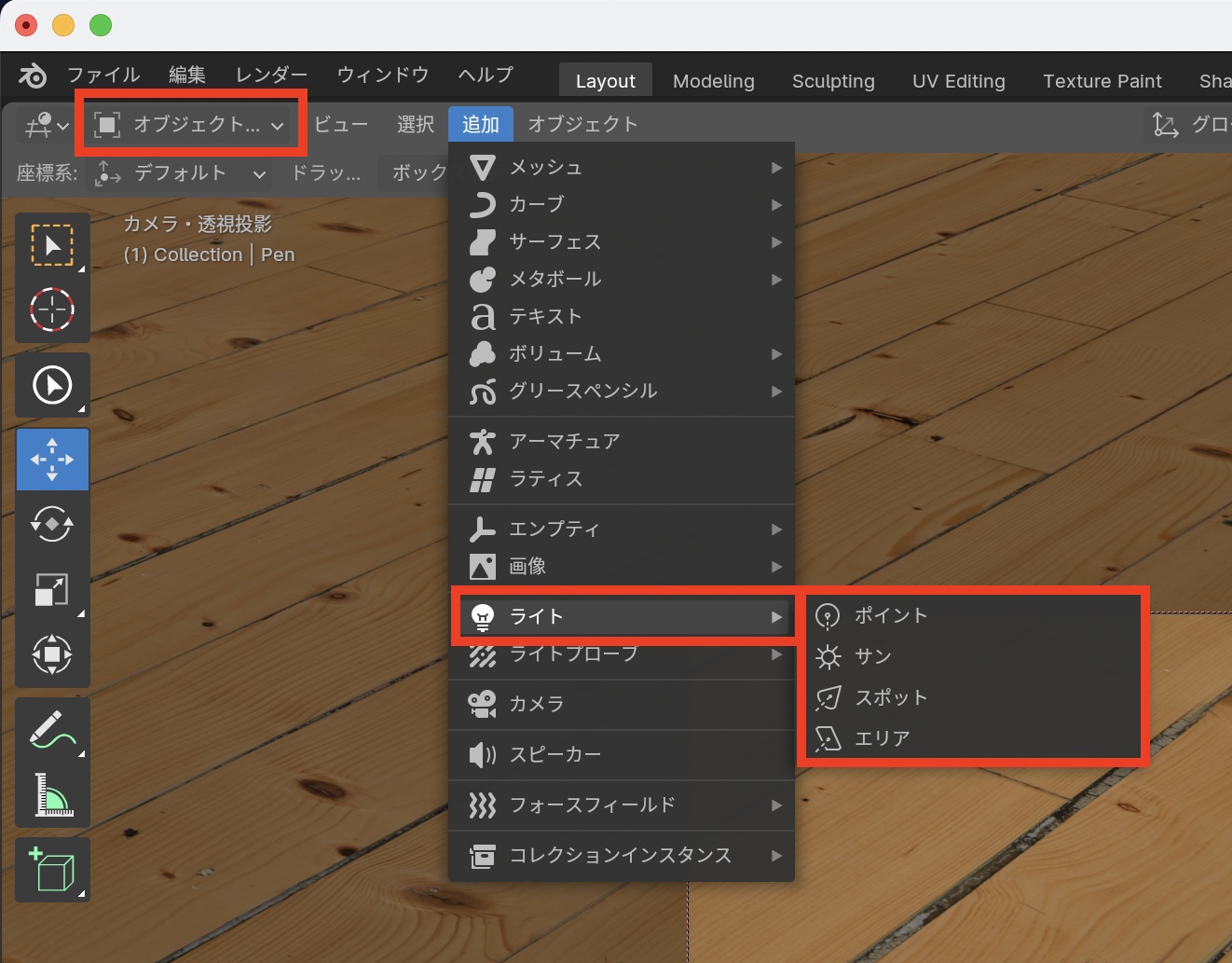Select the Scale tool

[52, 589]
